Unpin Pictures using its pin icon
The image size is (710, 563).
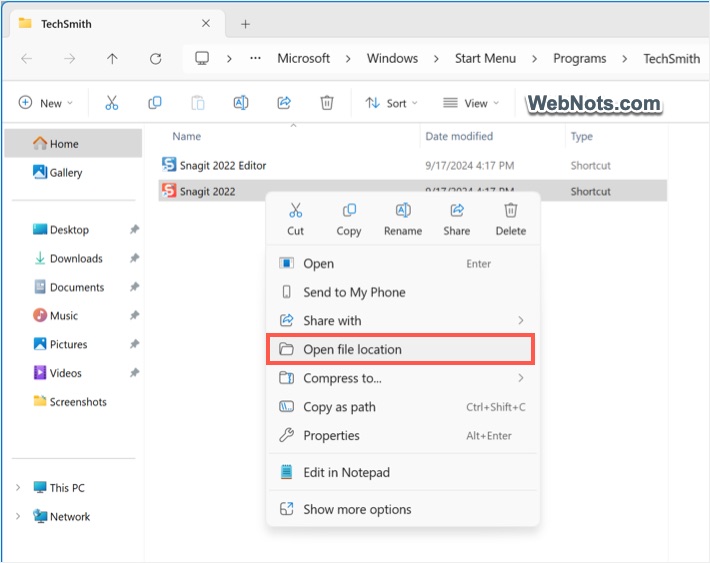click(134, 344)
